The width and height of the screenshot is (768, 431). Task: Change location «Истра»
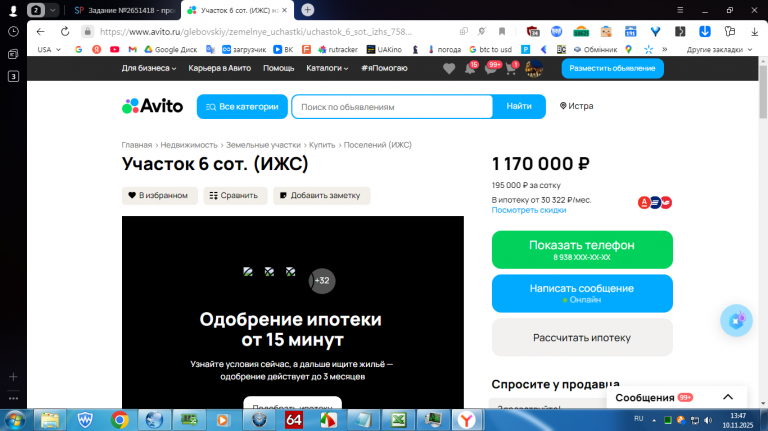coord(576,106)
